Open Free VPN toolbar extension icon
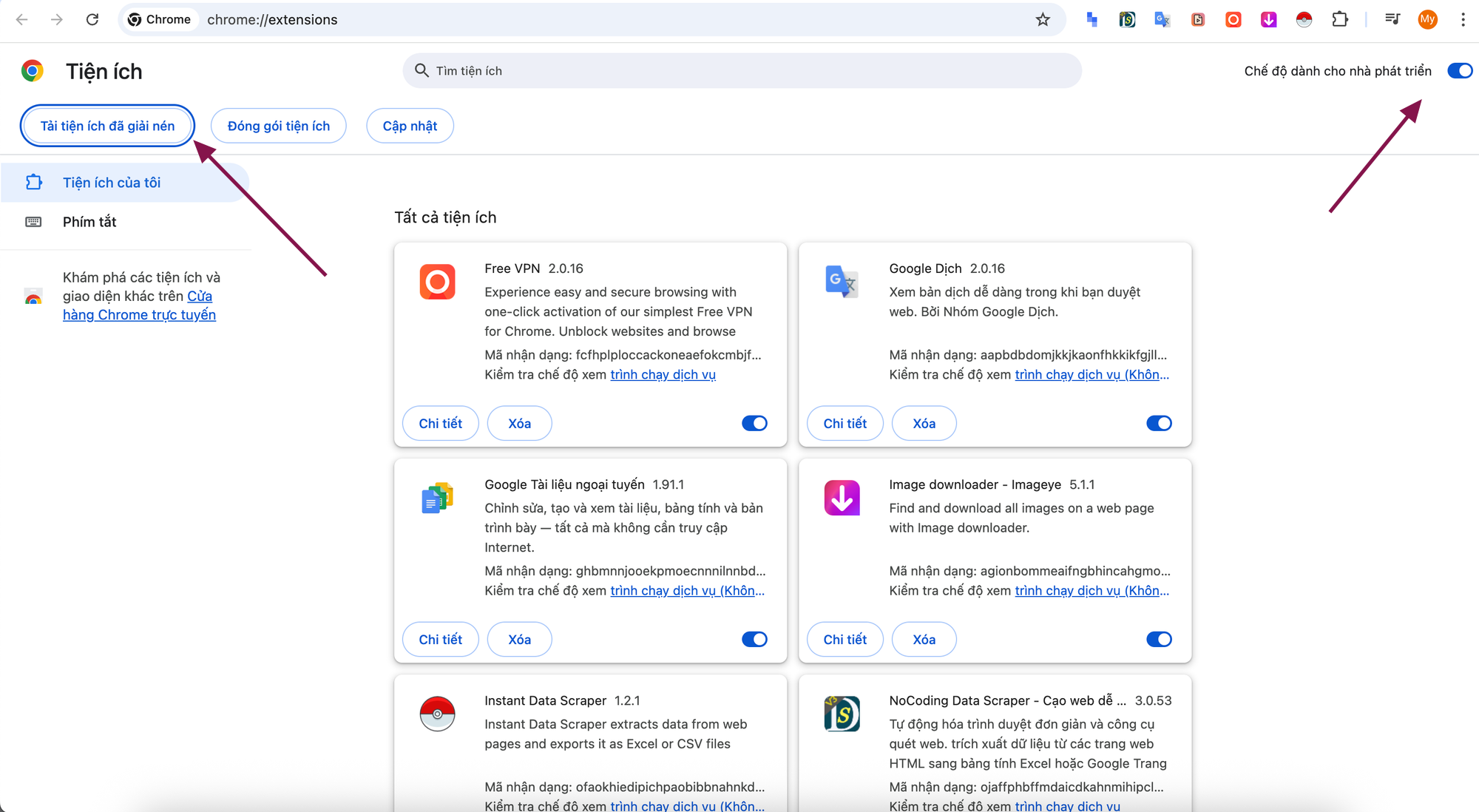 pos(1233,20)
